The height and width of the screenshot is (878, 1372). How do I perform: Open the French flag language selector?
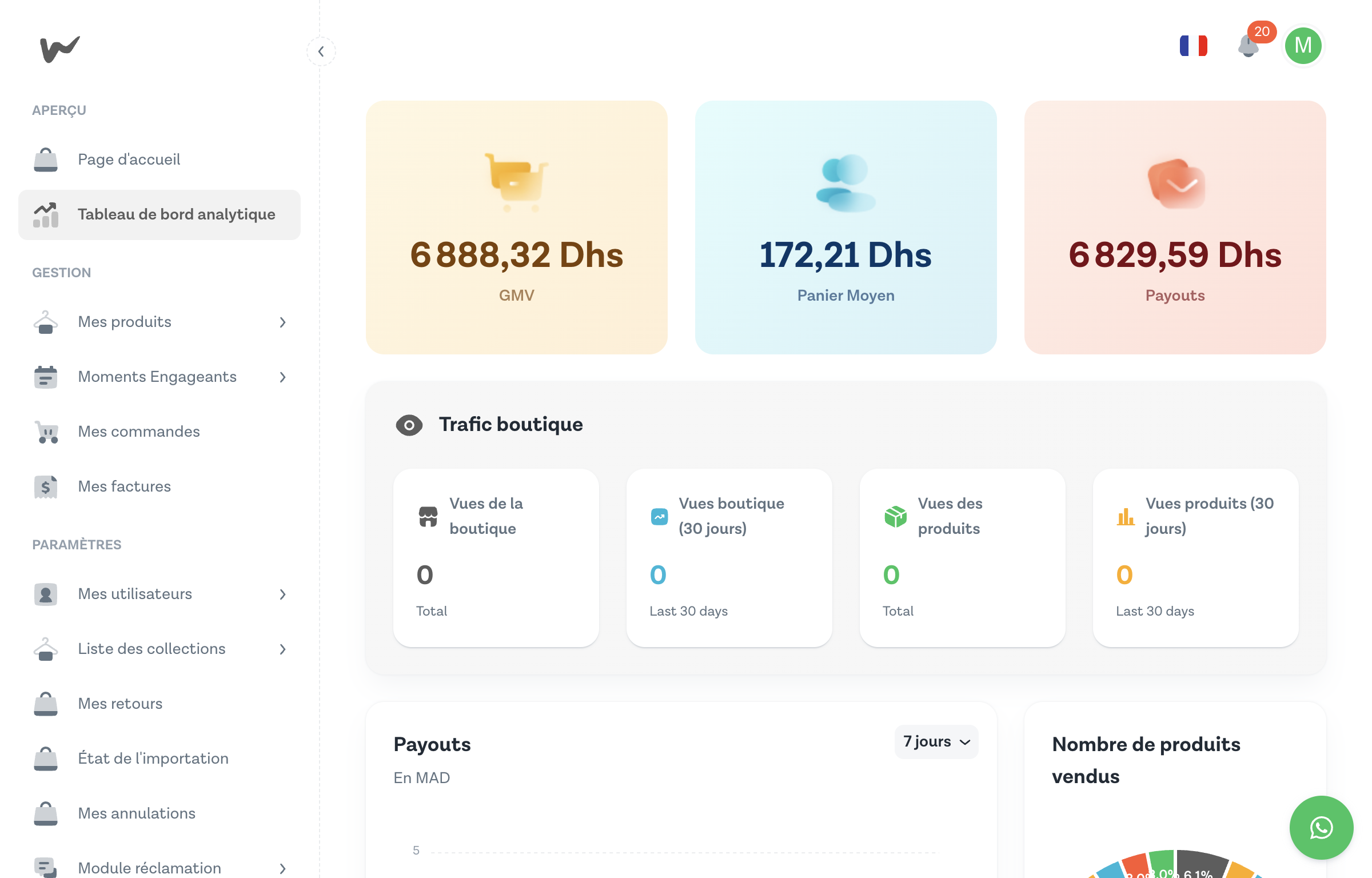[1194, 46]
